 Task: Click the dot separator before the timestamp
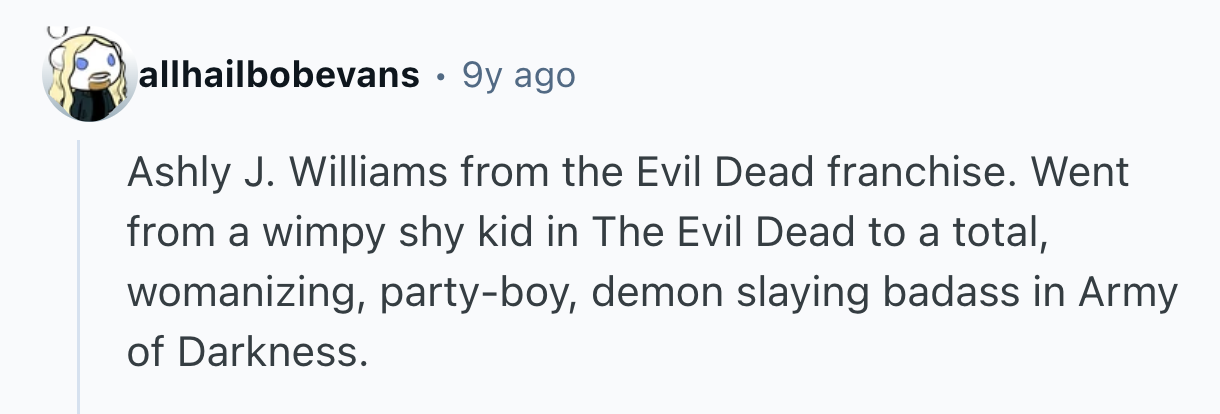point(440,75)
